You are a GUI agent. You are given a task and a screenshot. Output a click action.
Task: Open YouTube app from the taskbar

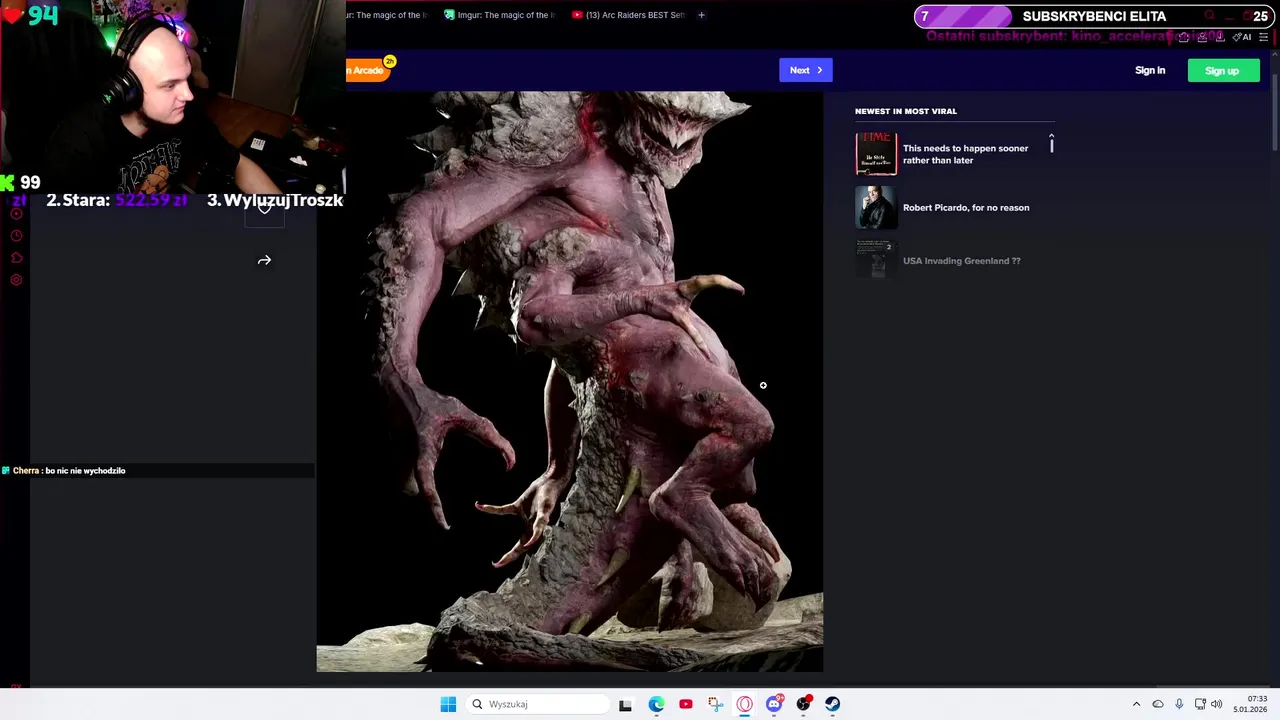pos(685,704)
